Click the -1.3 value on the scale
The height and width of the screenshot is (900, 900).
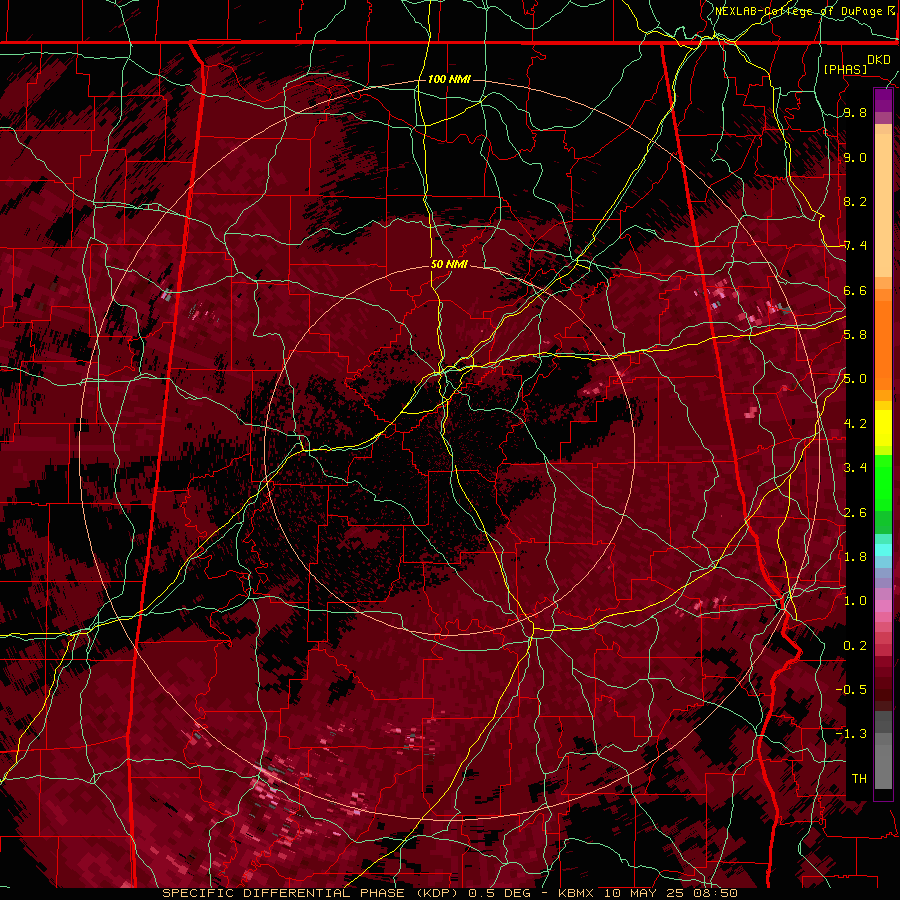coord(851,734)
